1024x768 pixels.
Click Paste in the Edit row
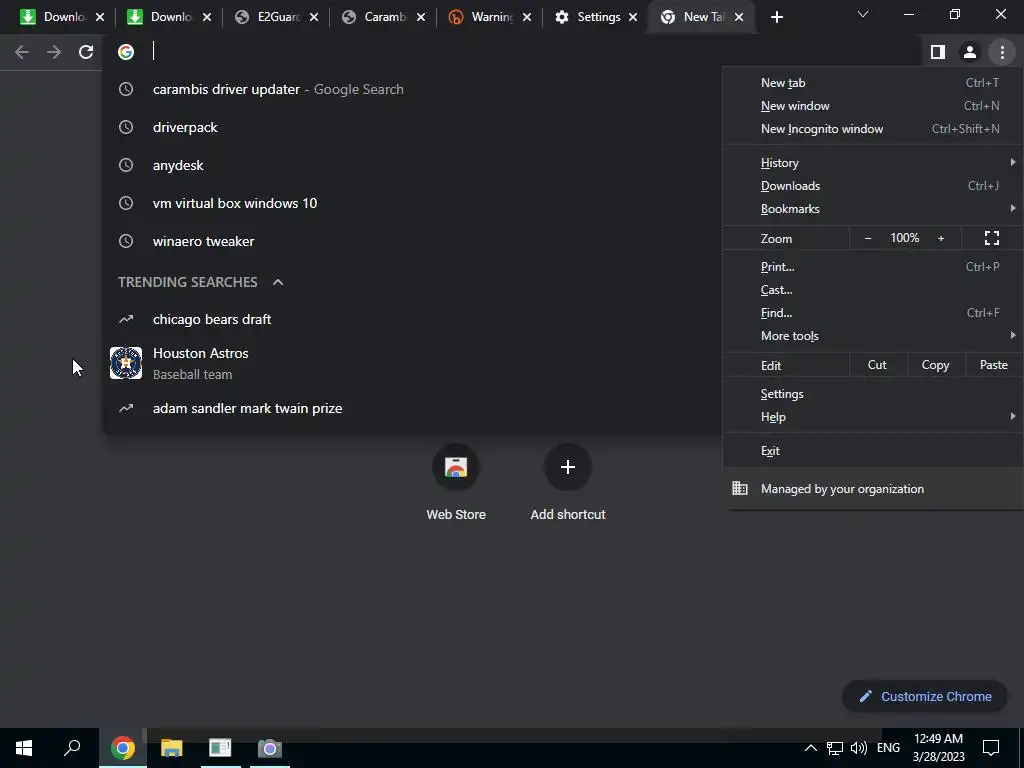coord(993,365)
